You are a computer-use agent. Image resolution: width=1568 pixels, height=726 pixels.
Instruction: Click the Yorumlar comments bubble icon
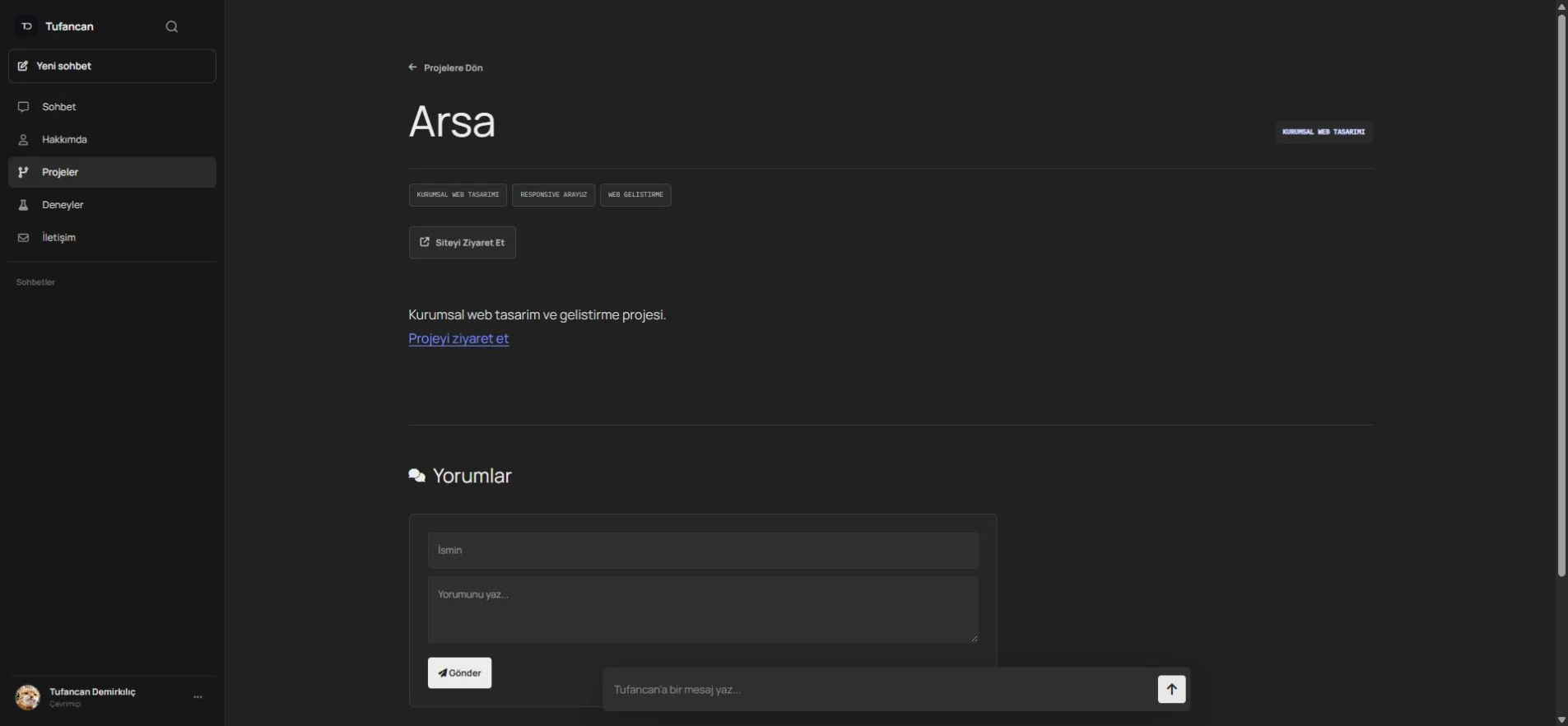click(x=417, y=476)
